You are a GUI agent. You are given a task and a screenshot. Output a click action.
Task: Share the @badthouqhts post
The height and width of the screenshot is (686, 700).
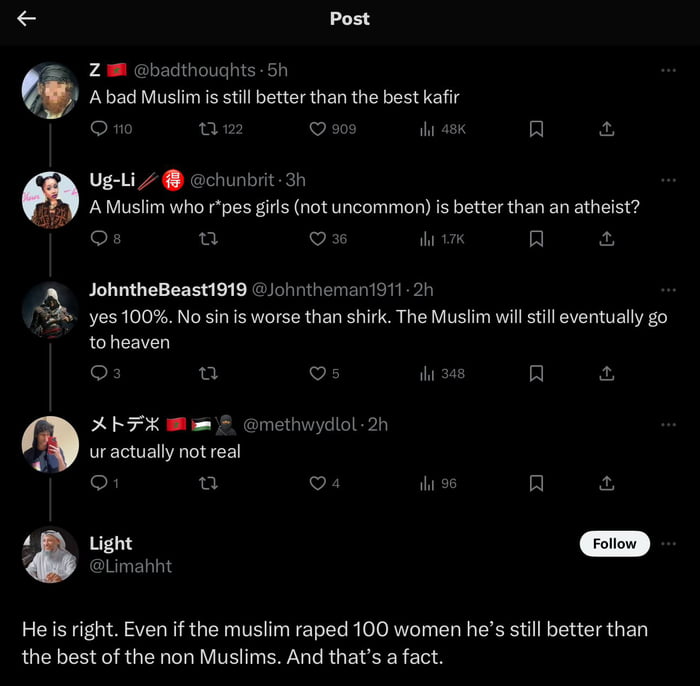pyautogui.click(x=606, y=129)
